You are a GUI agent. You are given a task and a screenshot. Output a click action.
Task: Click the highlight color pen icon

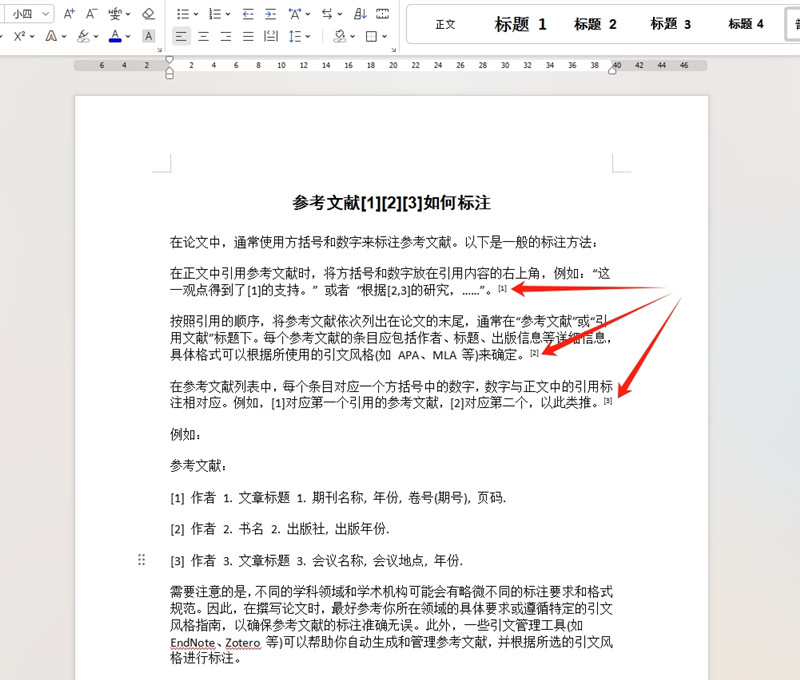pyautogui.click(x=82, y=38)
